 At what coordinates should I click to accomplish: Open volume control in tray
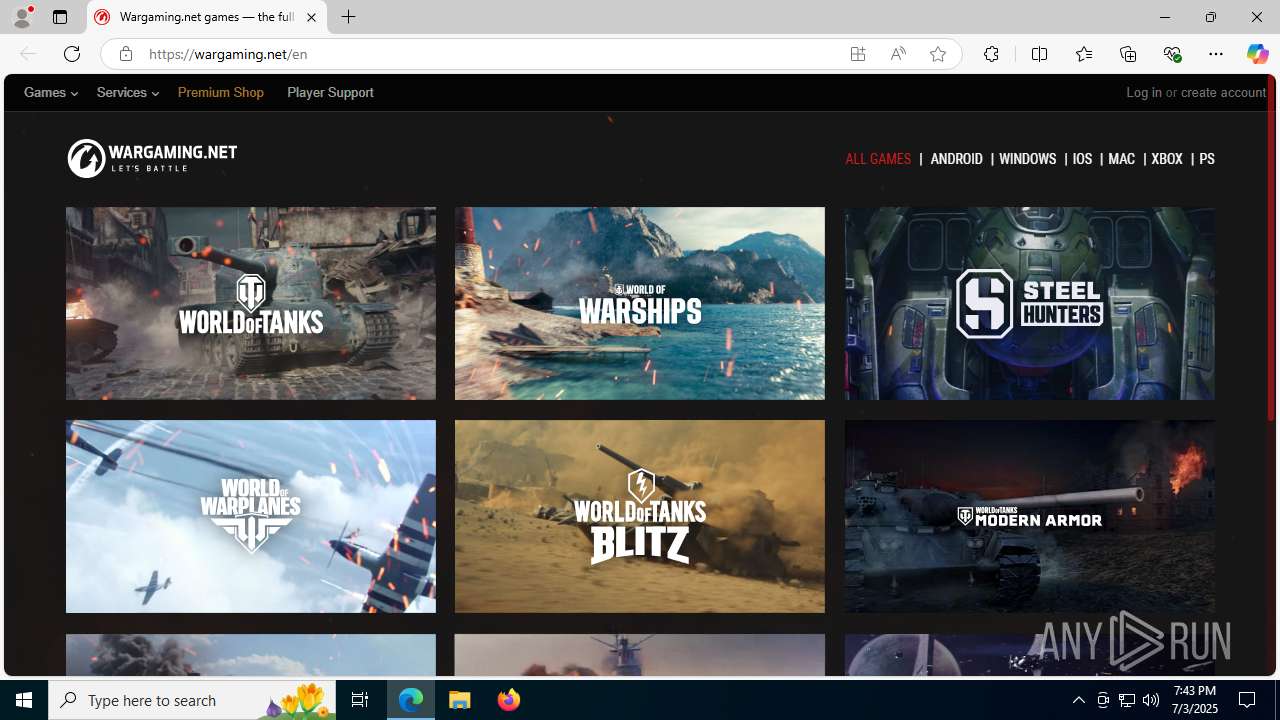coord(1151,700)
